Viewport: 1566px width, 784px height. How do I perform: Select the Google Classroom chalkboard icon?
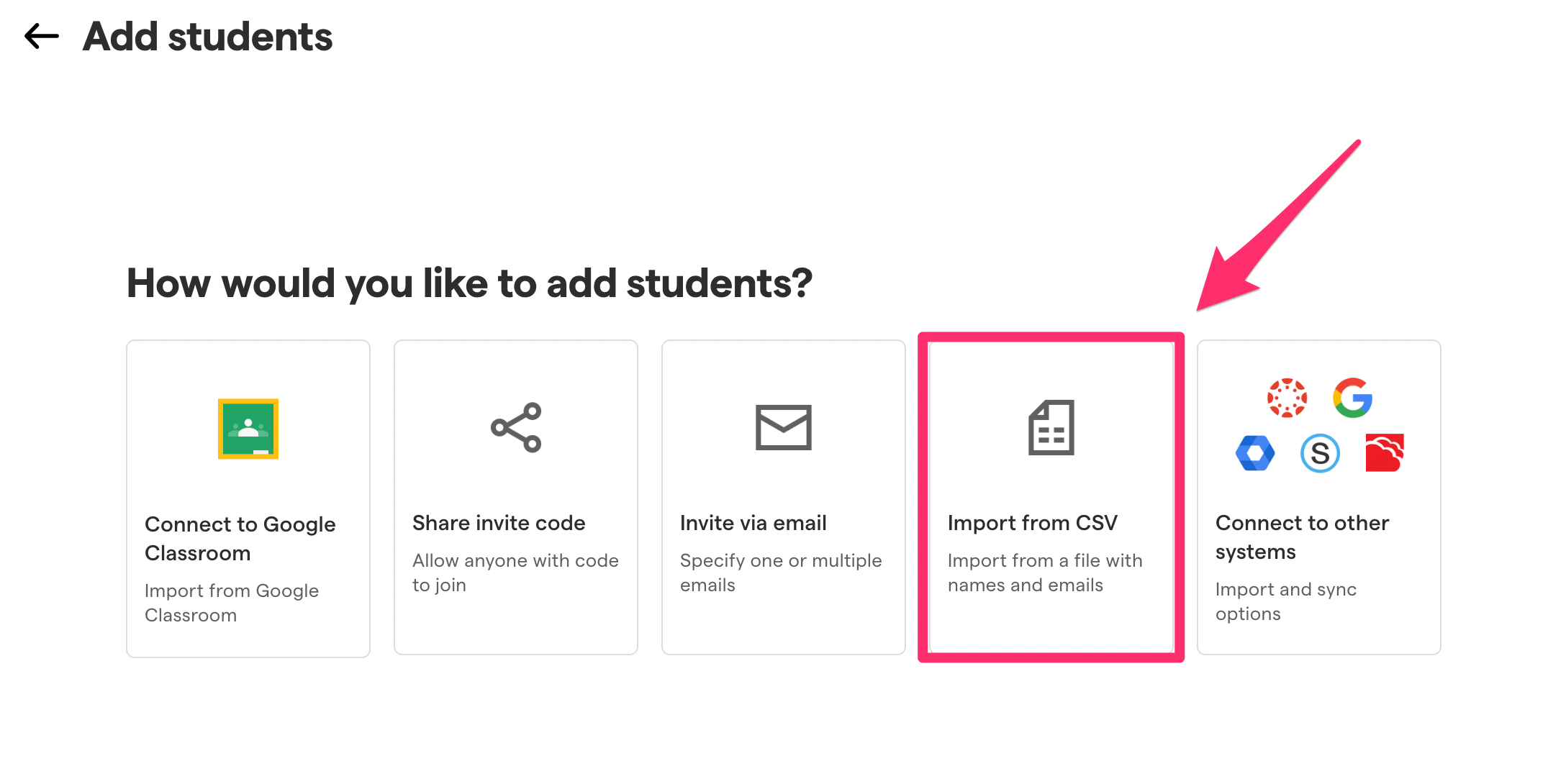pos(248,429)
